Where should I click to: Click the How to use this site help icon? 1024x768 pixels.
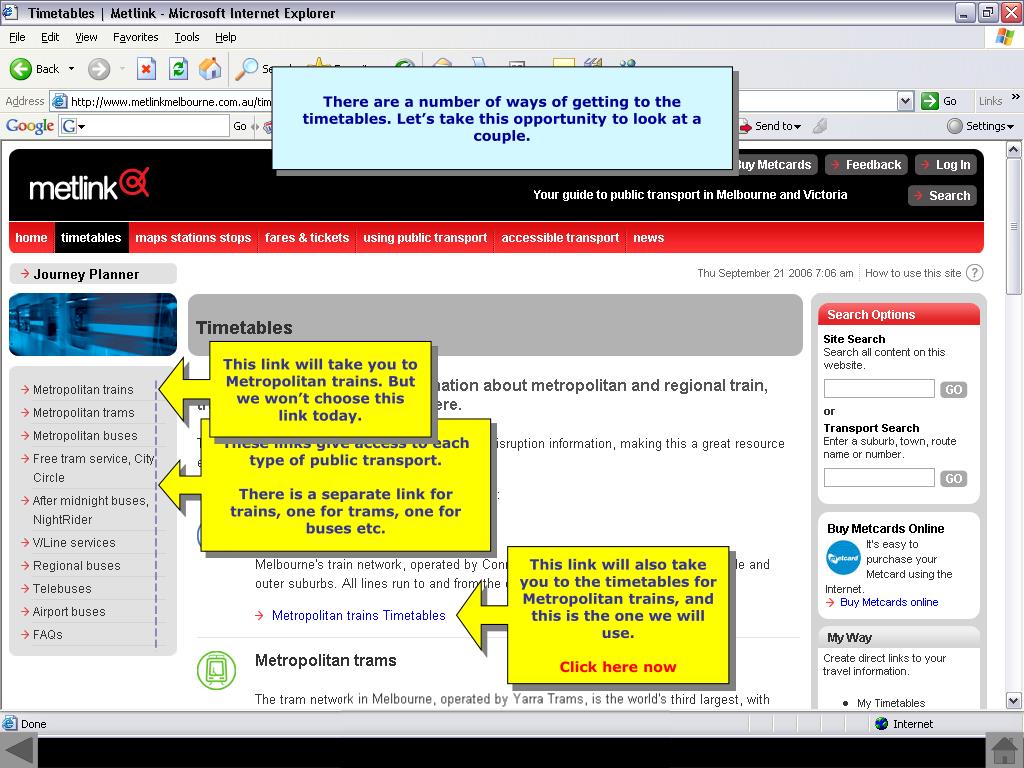tap(974, 273)
